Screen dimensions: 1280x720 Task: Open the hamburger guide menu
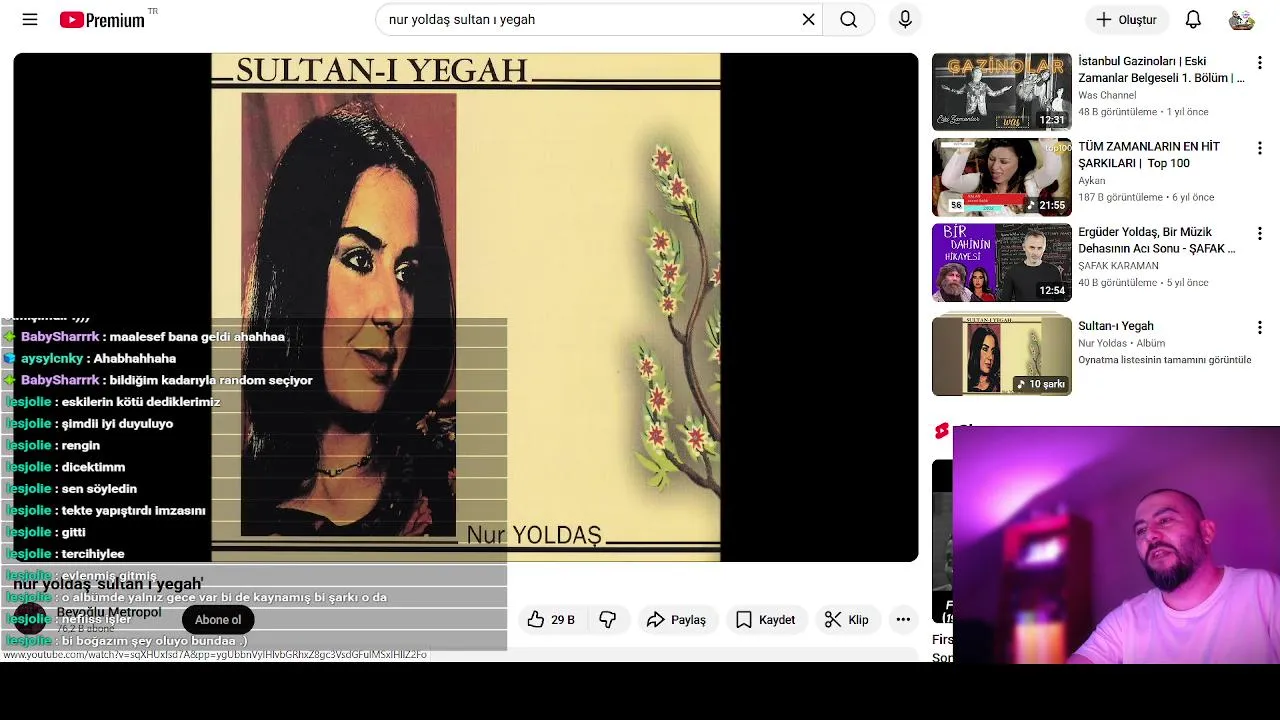coord(30,19)
